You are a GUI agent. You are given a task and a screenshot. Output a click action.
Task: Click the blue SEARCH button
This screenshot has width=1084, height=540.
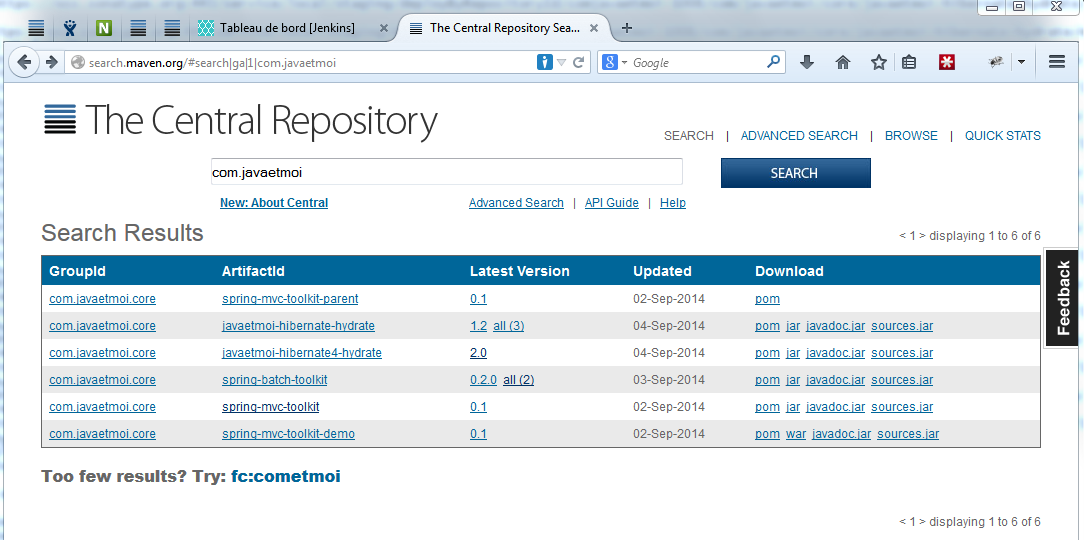796,173
